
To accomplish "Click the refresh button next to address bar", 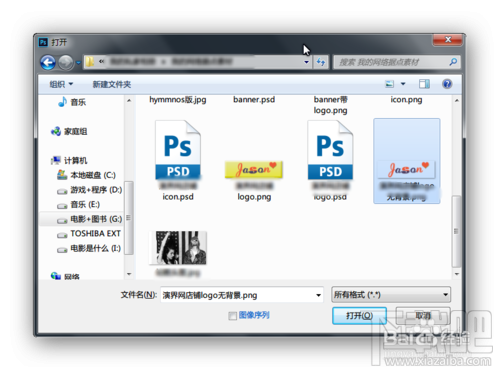I will point(321,62).
